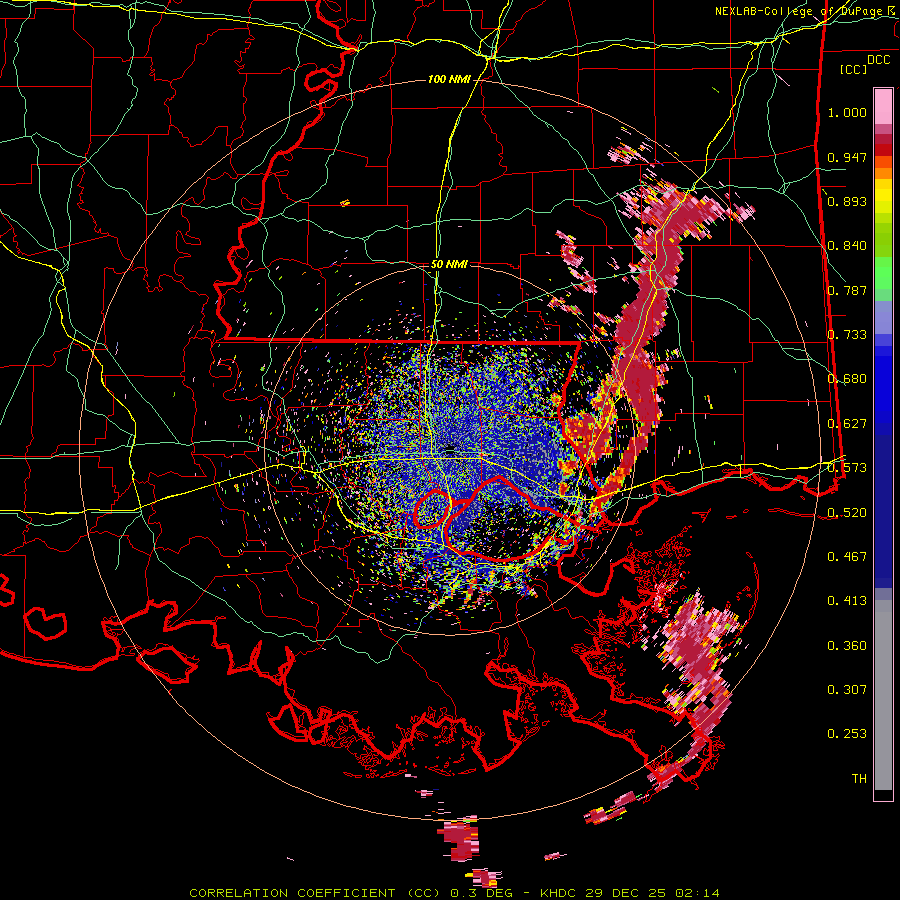Select the 0.413 scale value
The image size is (900, 900).
tap(847, 601)
